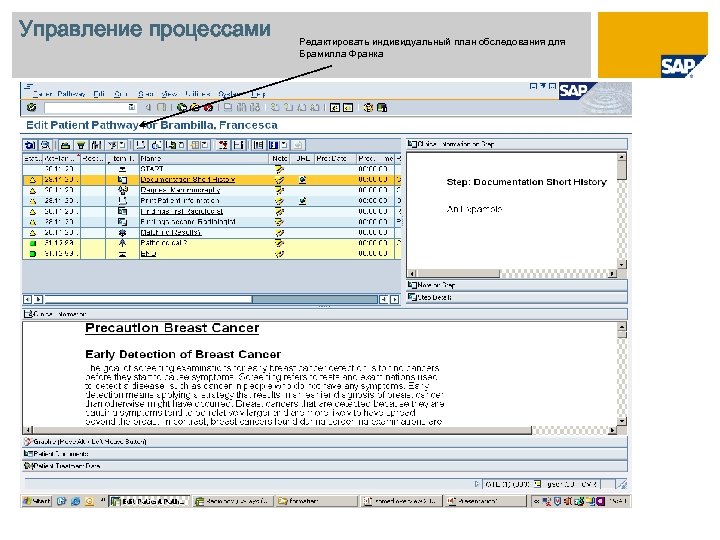This screenshot has width=720, height=540.
Task: Click the green Enter checkmark icon
Action: 31,107
